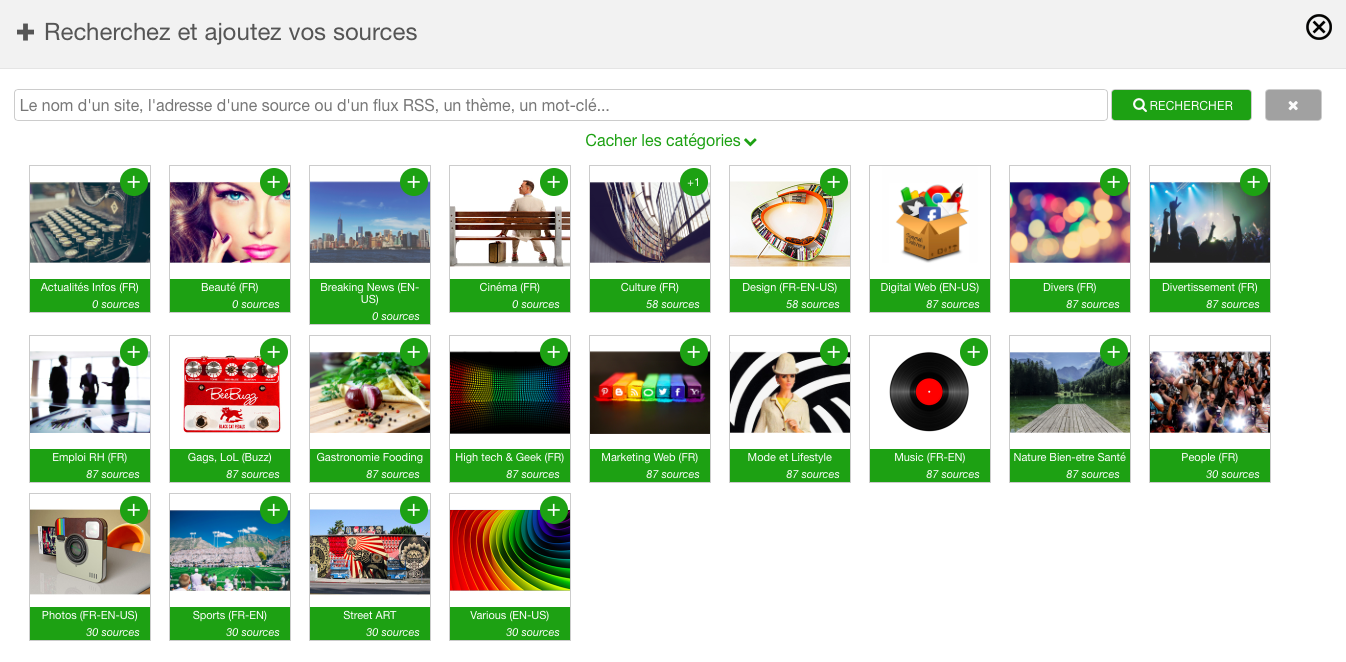Screen dimensions: 1346x662
Task: Open the Music vinyl record thumbnail
Action: 930,392
